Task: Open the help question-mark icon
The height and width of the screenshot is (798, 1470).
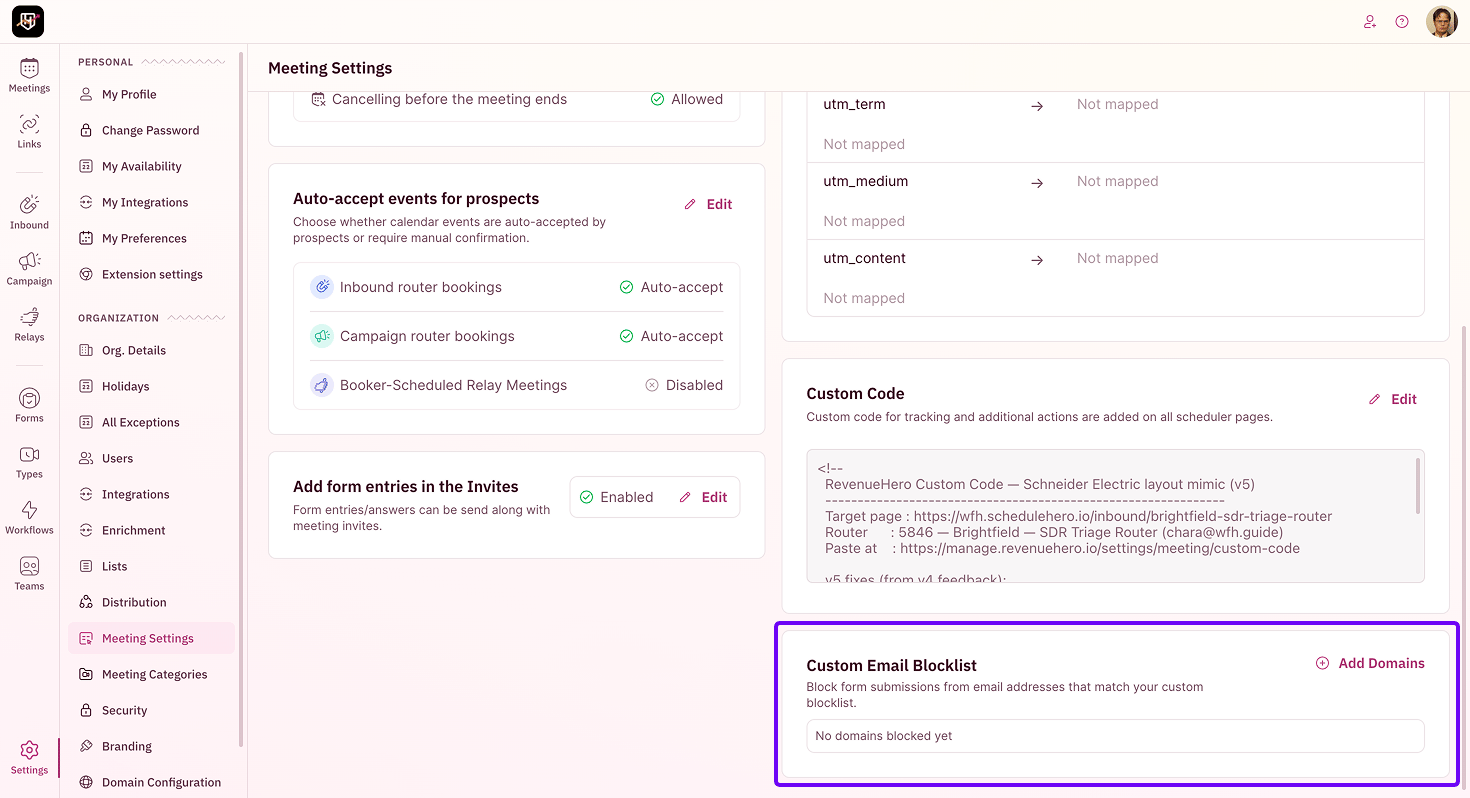Action: [x=1402, y=21]
